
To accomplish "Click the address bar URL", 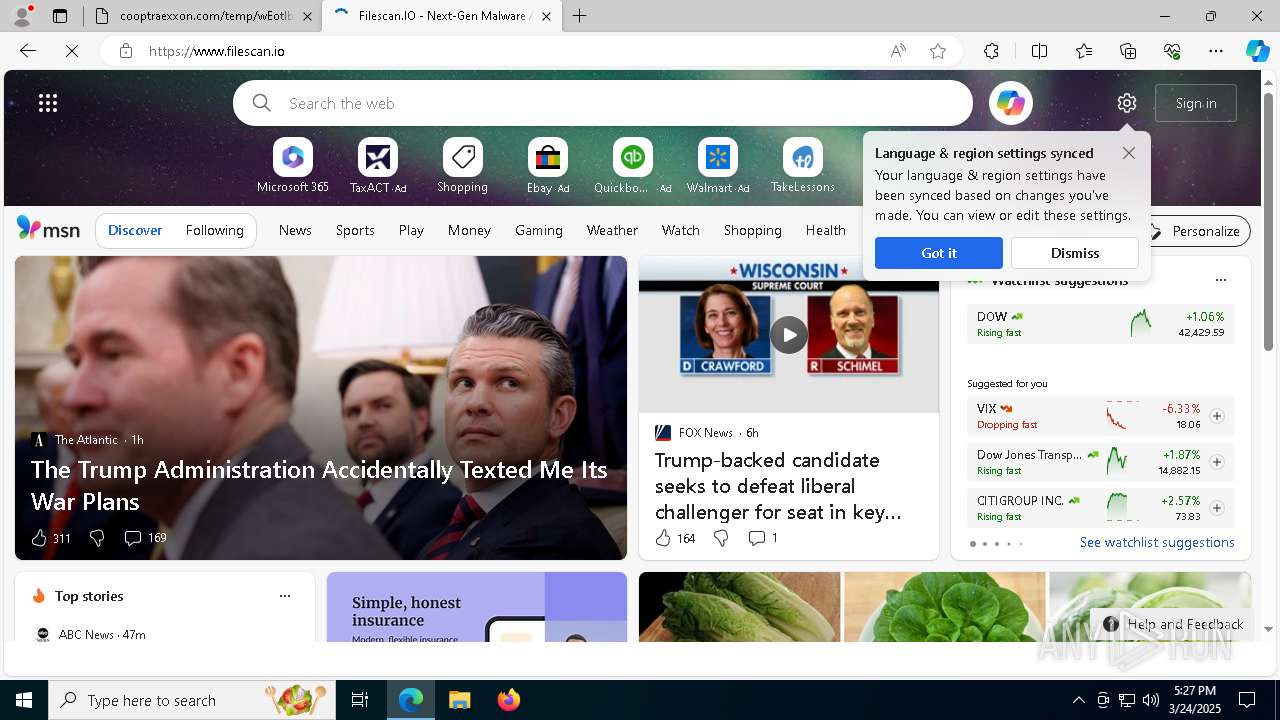I will pyautogui.click(x=217, y=51).
